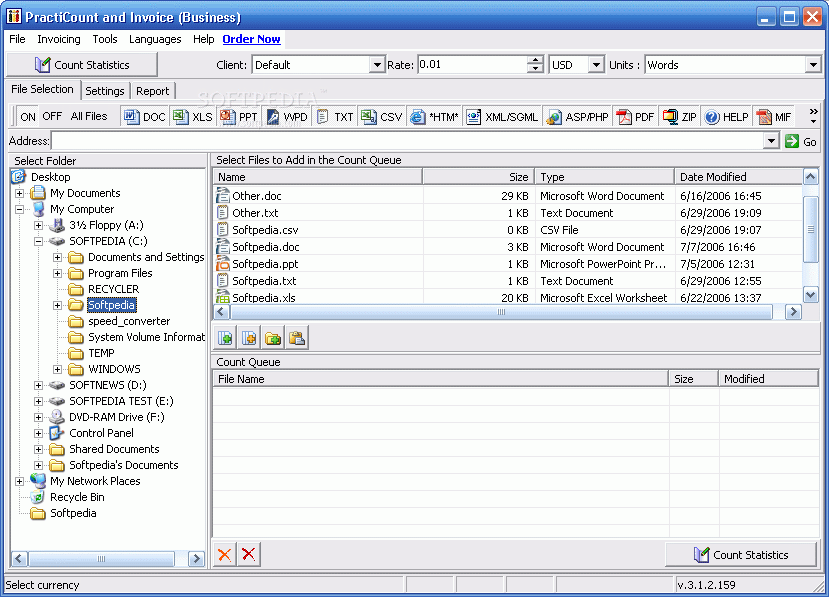Screen dimensions: 829x597
Task: Select the Other.doc file row
Action: click(508, 196)
